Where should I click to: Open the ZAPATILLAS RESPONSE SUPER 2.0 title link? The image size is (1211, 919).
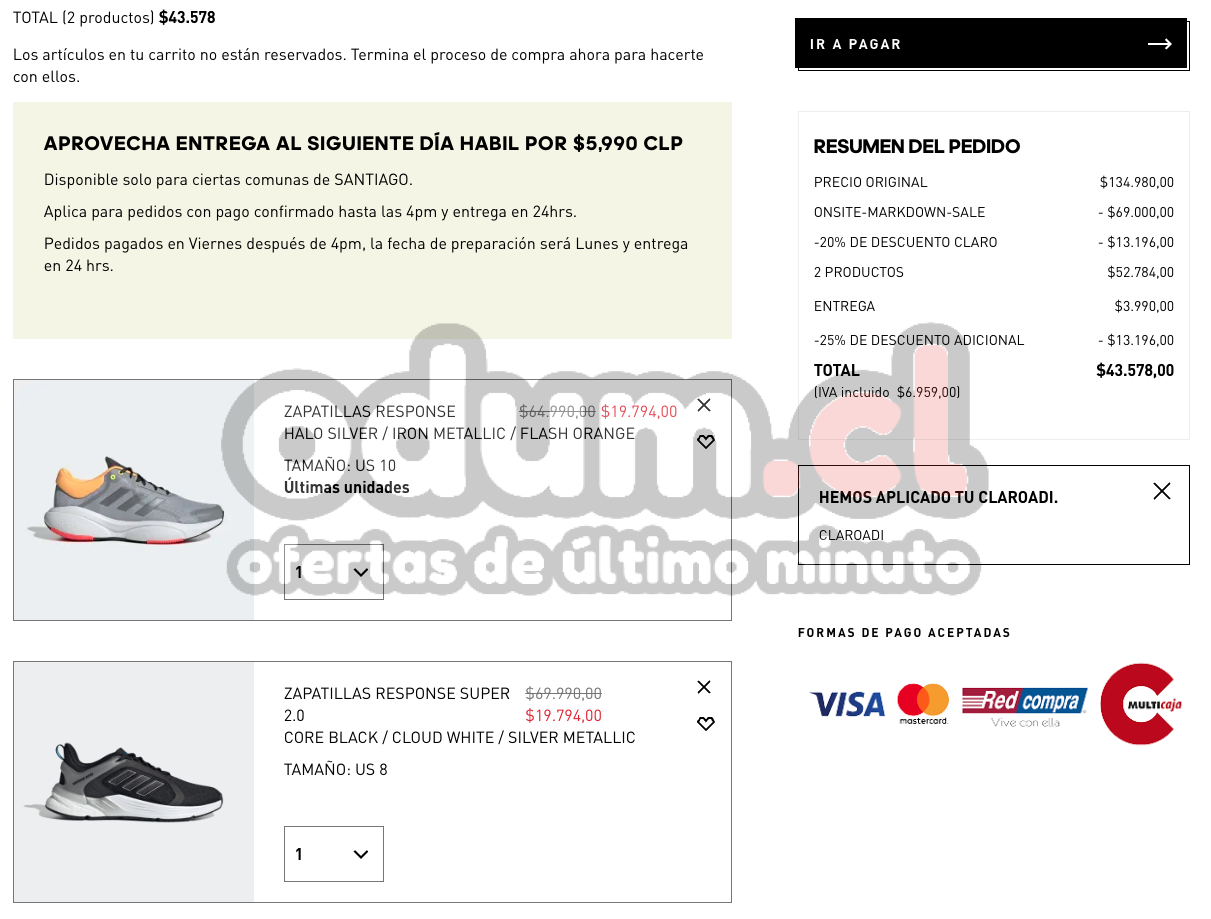(397, 704)
